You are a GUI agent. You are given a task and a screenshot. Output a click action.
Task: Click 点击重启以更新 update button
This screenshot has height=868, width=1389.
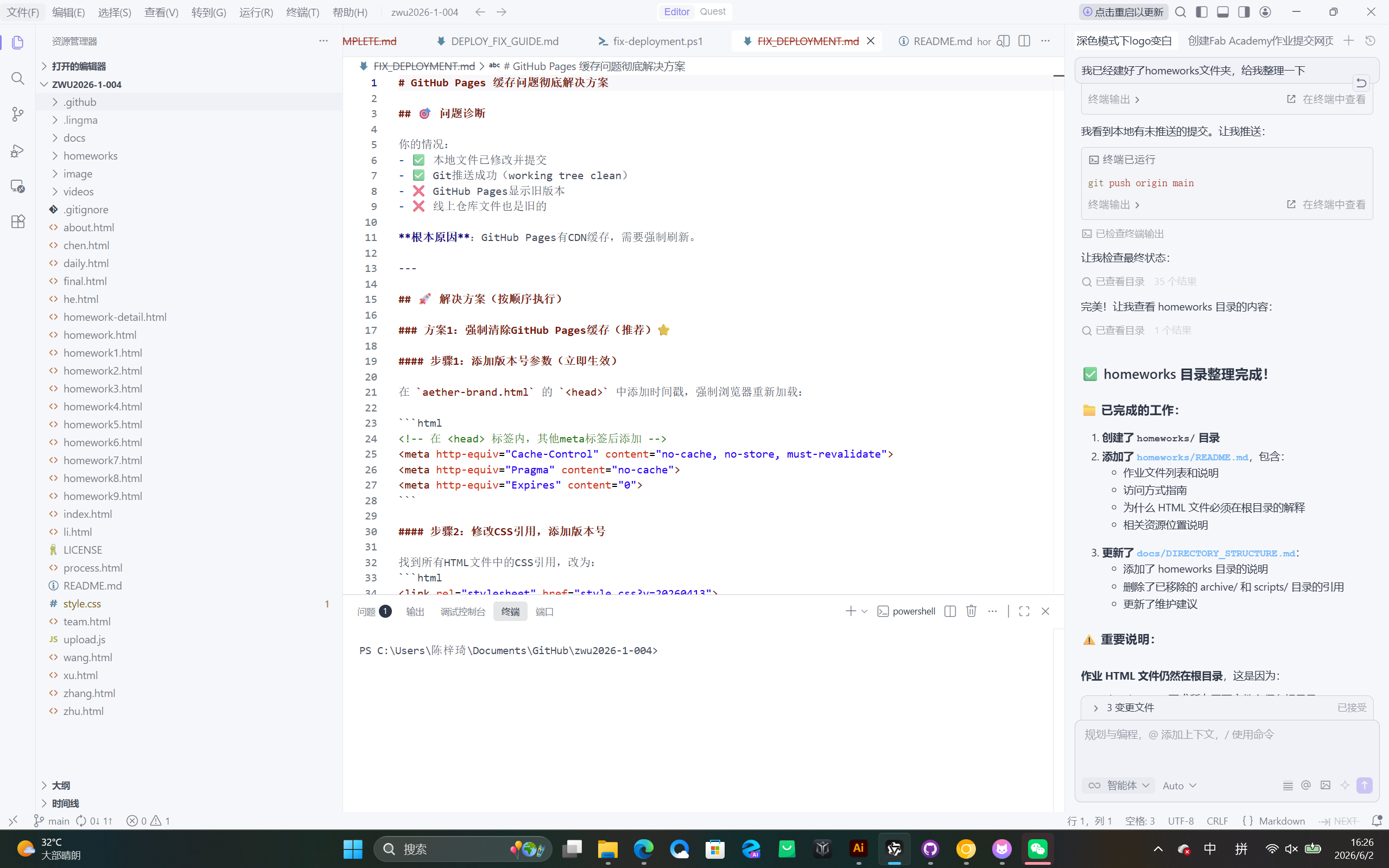(1122, 12)
